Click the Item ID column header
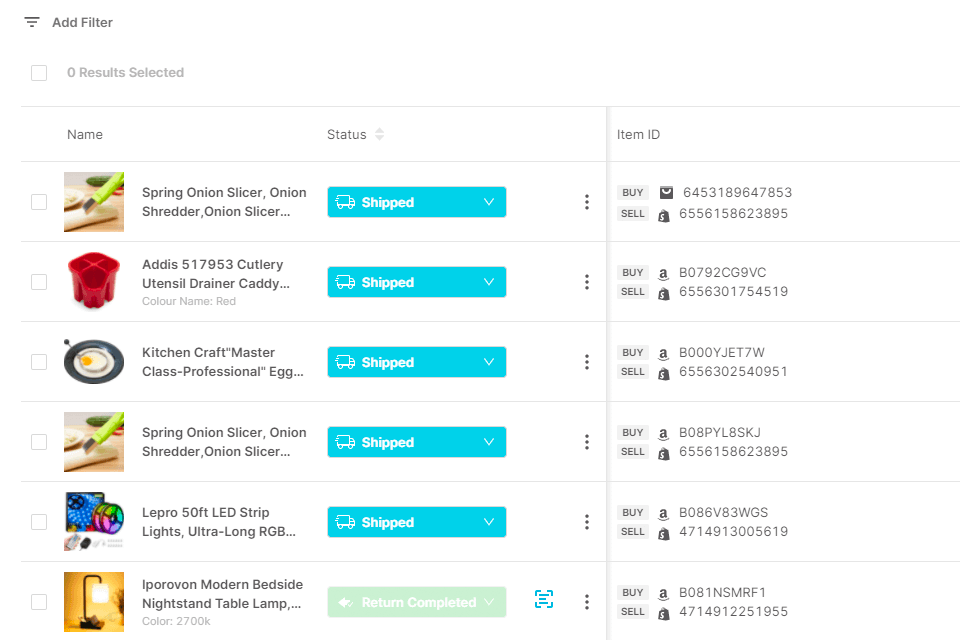 (638, 134)
